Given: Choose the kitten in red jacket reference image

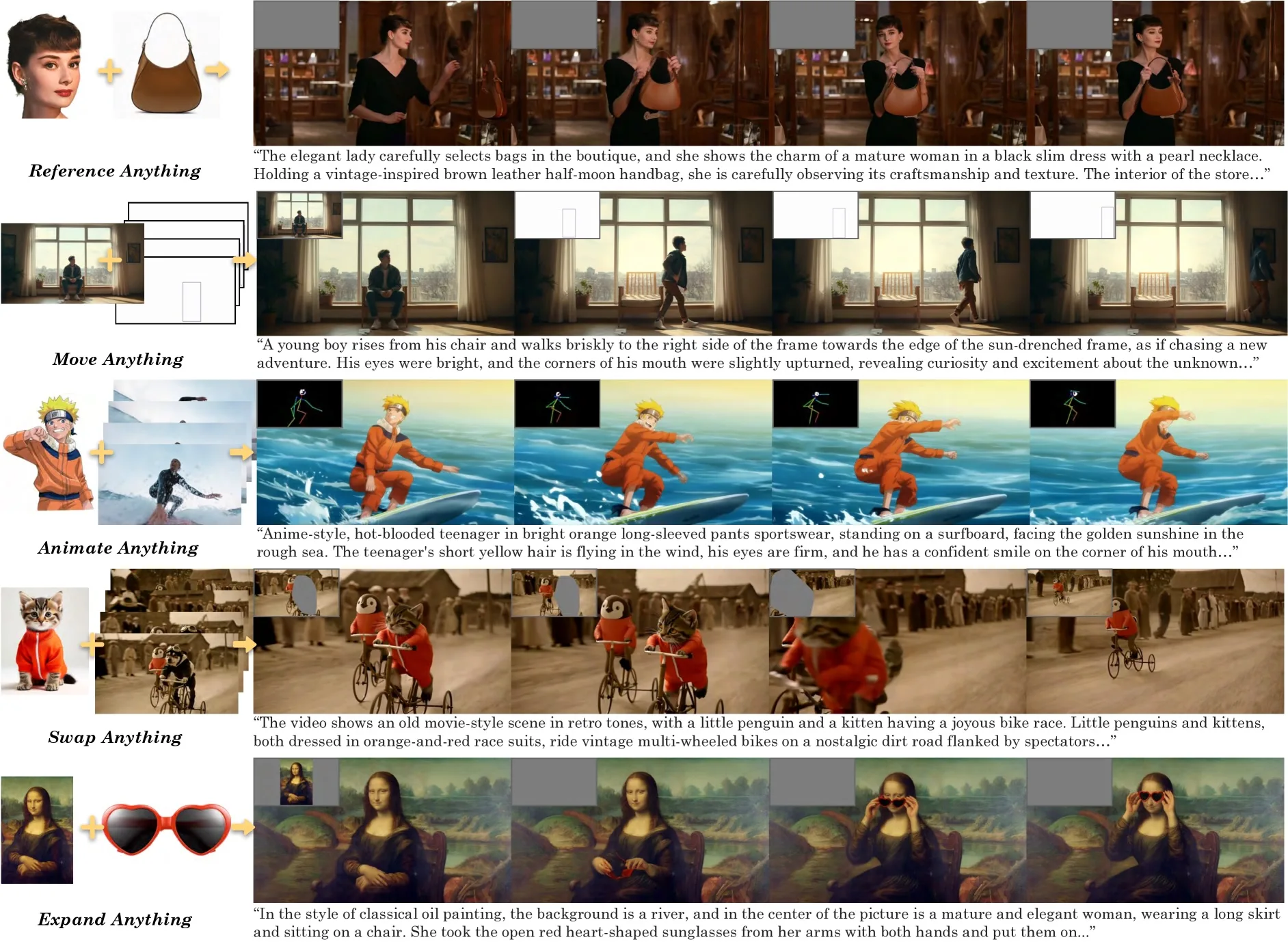Looking at the screenshot, I should click(x=44, y=640).
